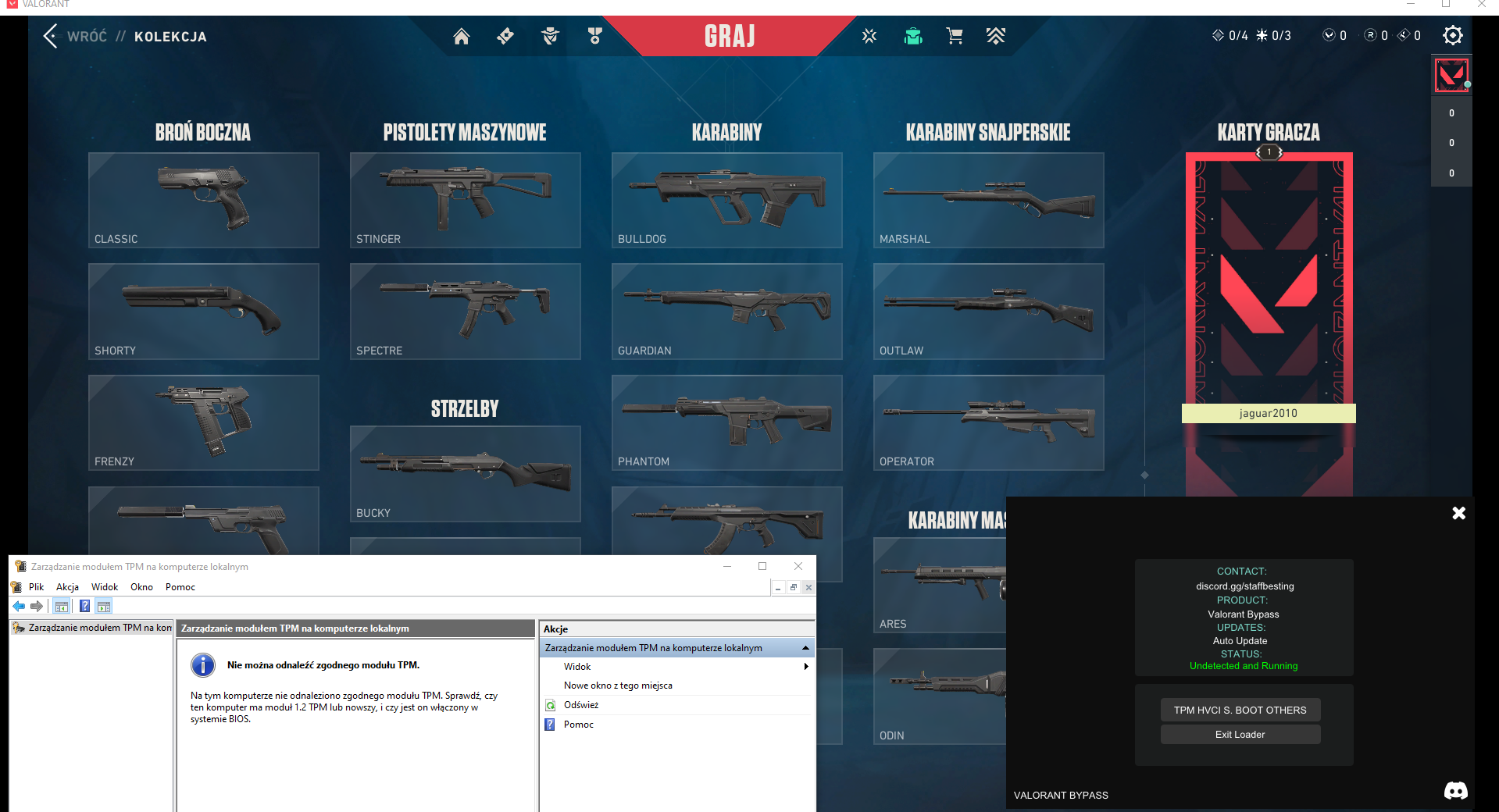Close the bypass loader panel with X
The height and width of the screenshot is (812, 1499).
[x=1458, y=513]
